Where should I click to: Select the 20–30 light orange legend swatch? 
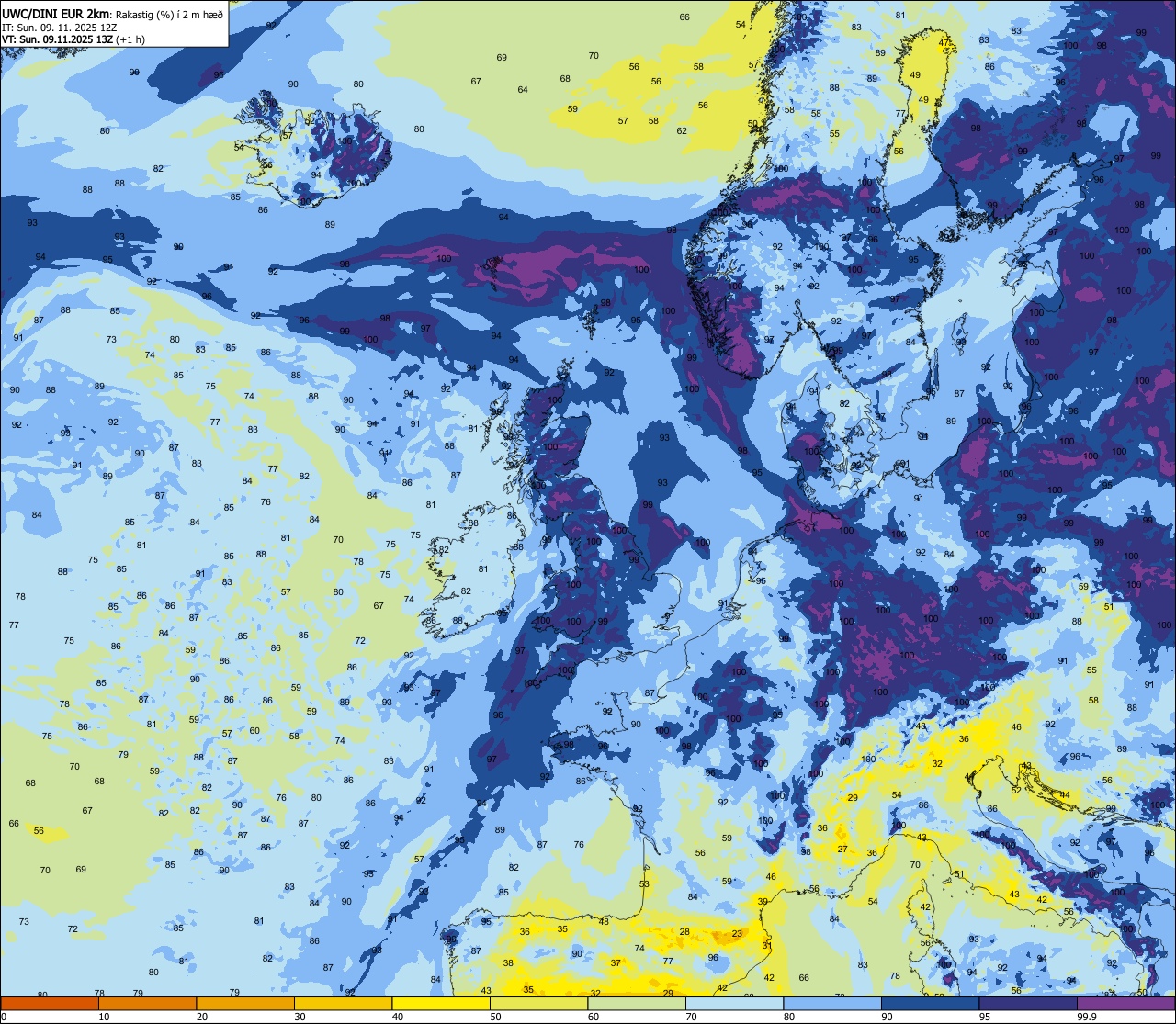point(245,1003)
